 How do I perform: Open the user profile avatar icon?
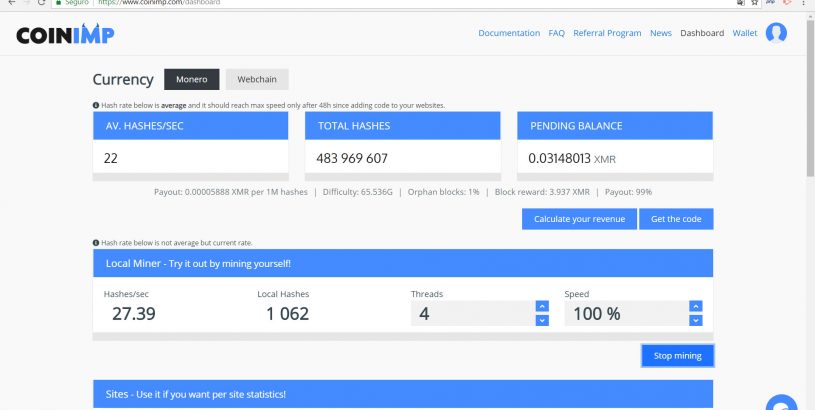pyautogui.click(x=776, y=33)
